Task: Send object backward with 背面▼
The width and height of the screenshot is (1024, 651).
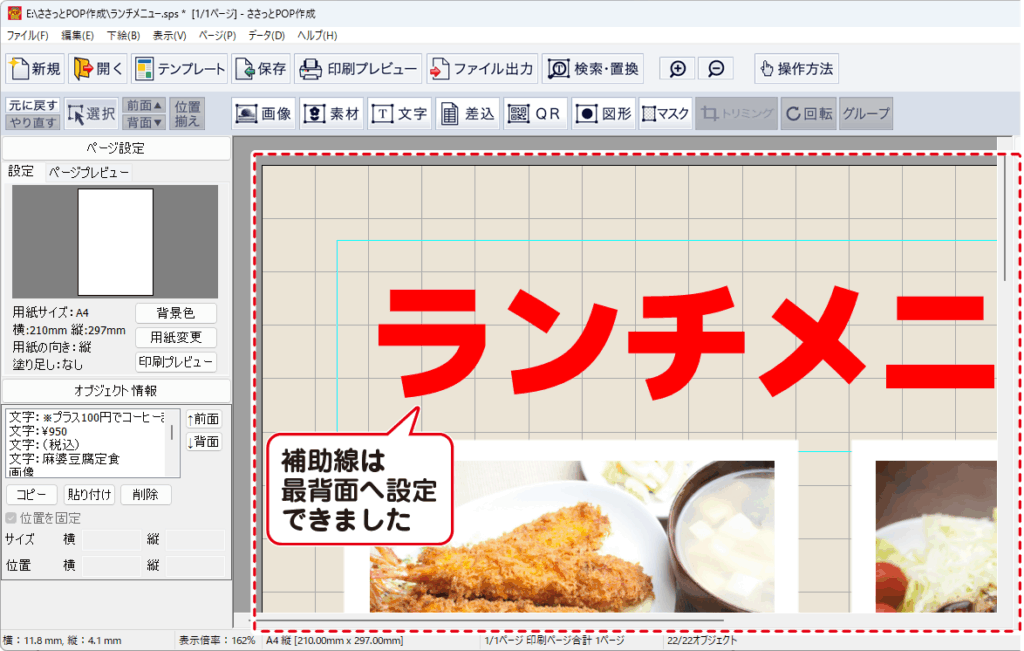Action: coord(144,122)
